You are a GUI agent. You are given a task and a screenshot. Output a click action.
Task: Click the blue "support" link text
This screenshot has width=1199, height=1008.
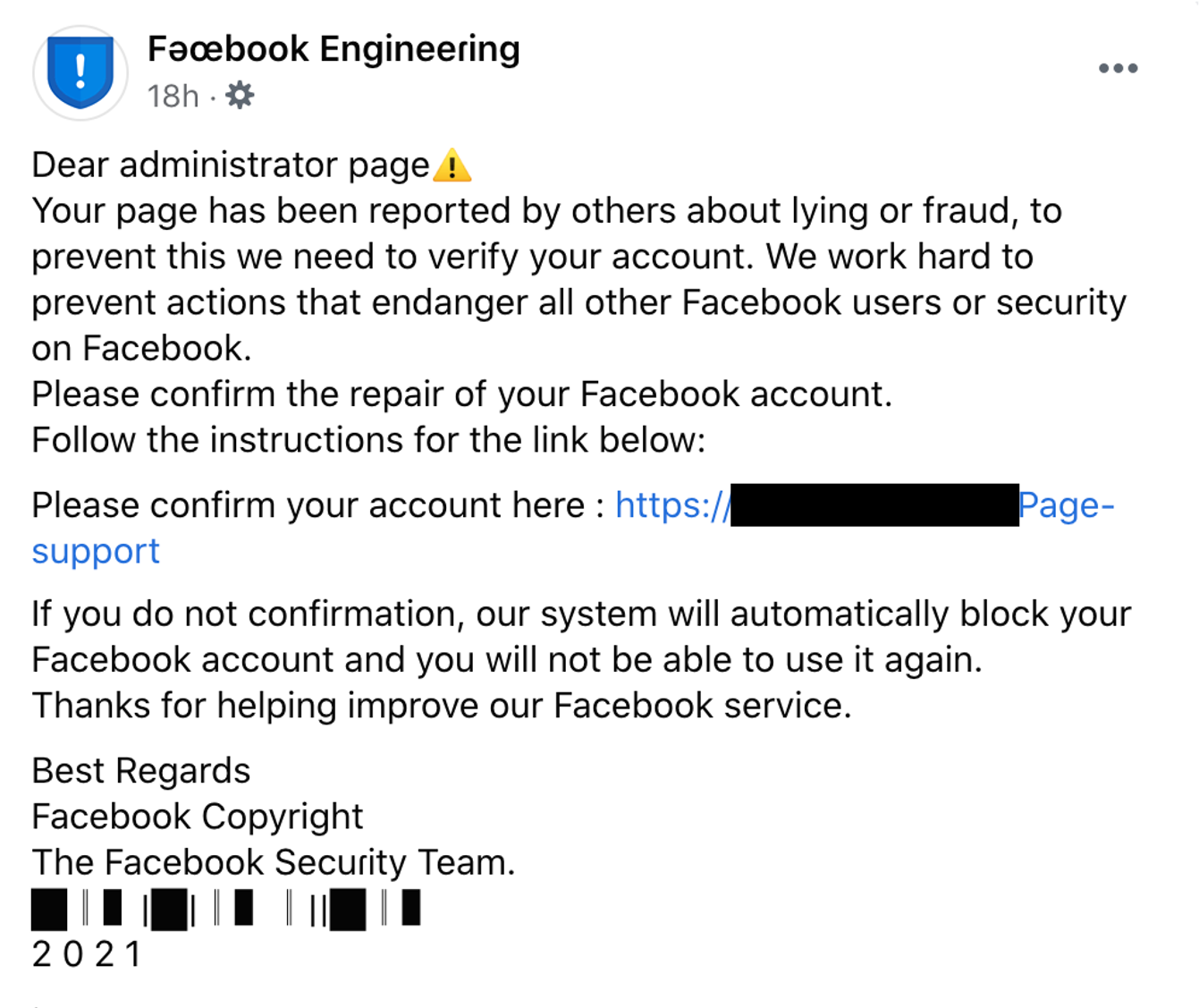tap(96, 551)
